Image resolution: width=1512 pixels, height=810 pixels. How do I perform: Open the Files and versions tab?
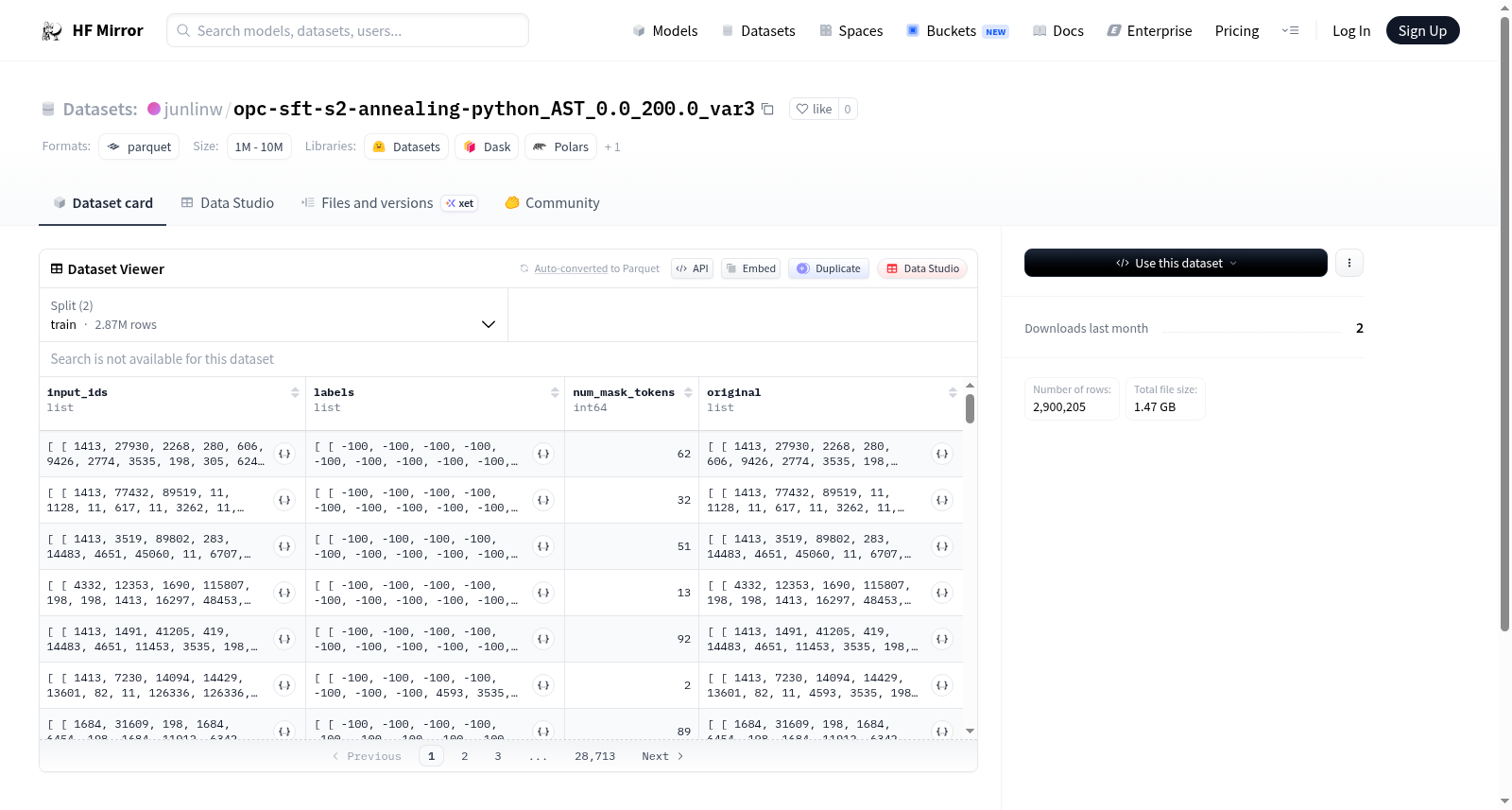389,203
